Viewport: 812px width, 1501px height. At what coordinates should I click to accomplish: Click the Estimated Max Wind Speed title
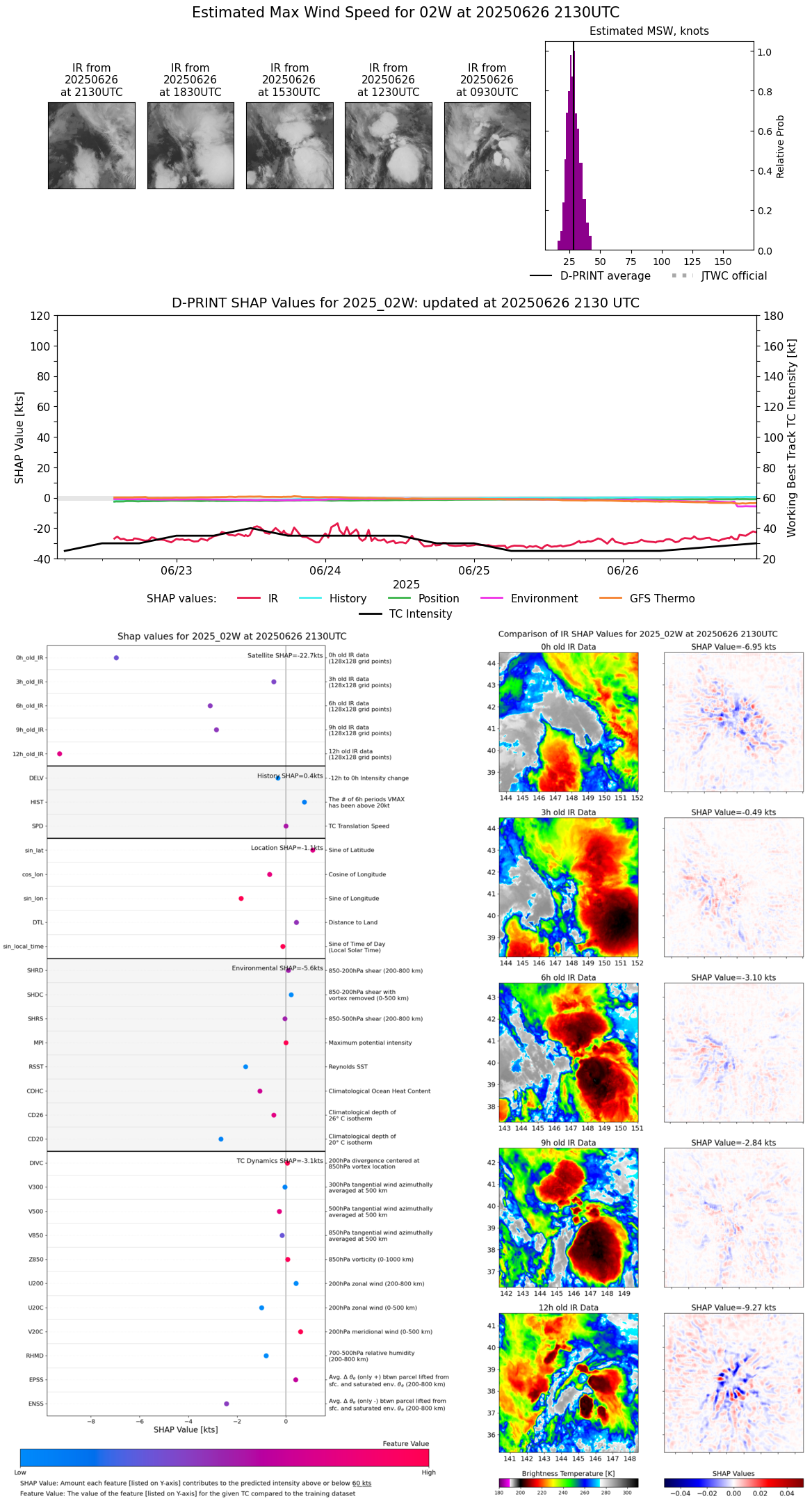click(x=406, y=13)
